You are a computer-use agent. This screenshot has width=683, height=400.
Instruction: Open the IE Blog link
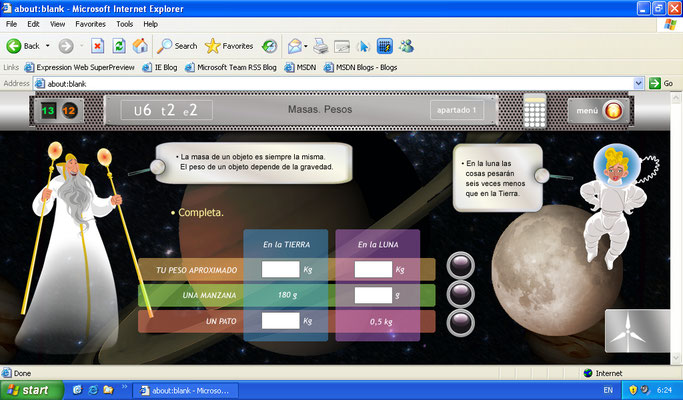click(x=160, y=67)
